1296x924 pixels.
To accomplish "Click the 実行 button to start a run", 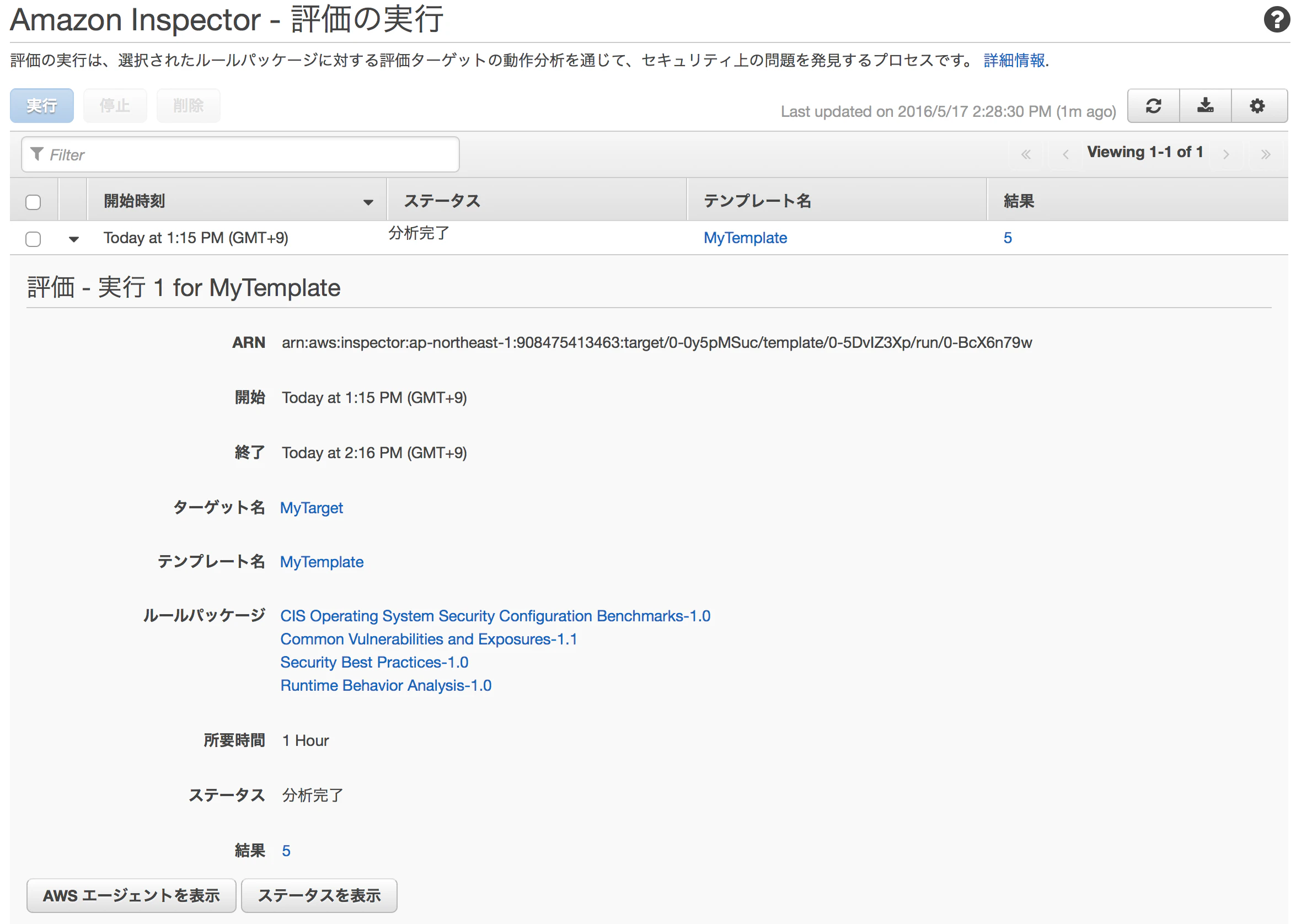I will [41, 105].
